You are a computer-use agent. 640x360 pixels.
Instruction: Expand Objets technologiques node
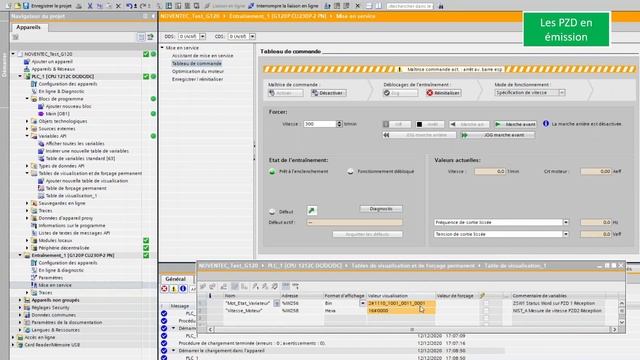coord(27,121)
